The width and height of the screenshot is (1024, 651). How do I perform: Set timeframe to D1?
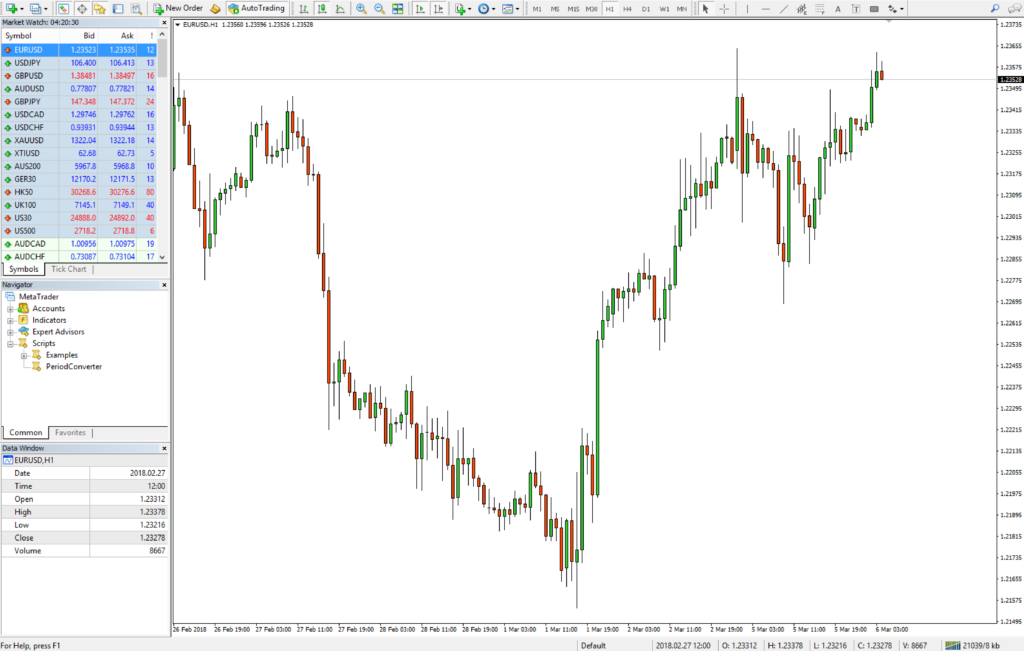[x=646, y=8]
